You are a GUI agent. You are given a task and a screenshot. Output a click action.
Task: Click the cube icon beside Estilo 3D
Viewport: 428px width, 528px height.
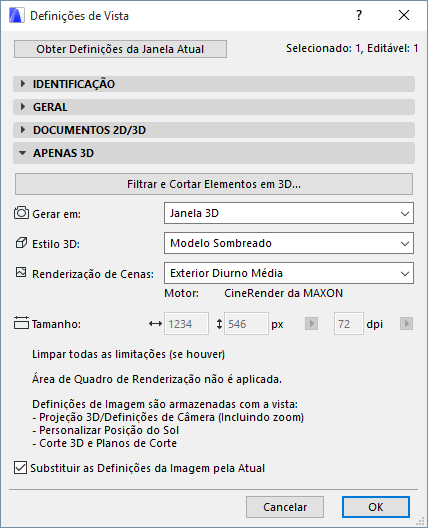(x=21, y=243)
